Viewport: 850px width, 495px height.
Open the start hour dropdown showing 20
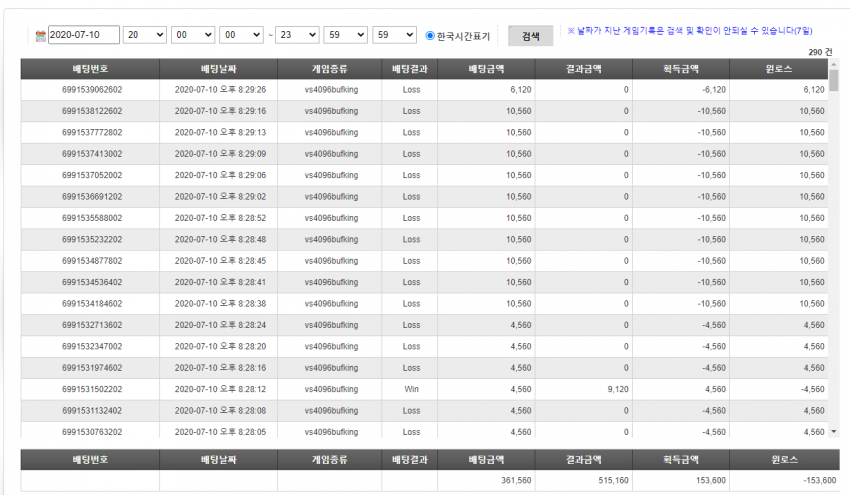pyautogui.click(x=145, y=35)
